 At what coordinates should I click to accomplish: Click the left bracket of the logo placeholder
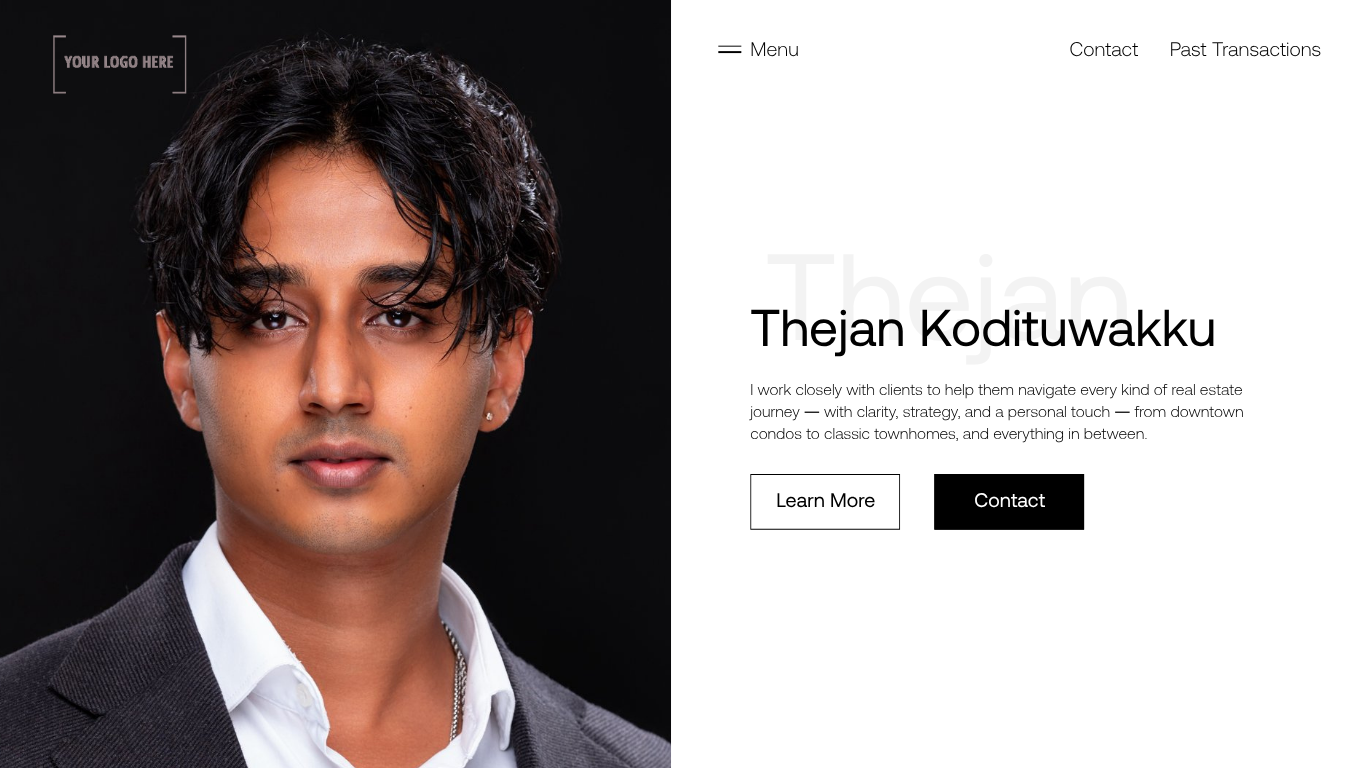tap(59, 64)
